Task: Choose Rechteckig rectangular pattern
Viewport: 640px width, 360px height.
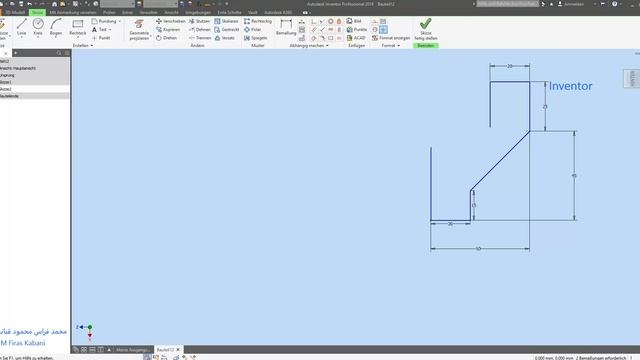Action: tap(258, 21)
